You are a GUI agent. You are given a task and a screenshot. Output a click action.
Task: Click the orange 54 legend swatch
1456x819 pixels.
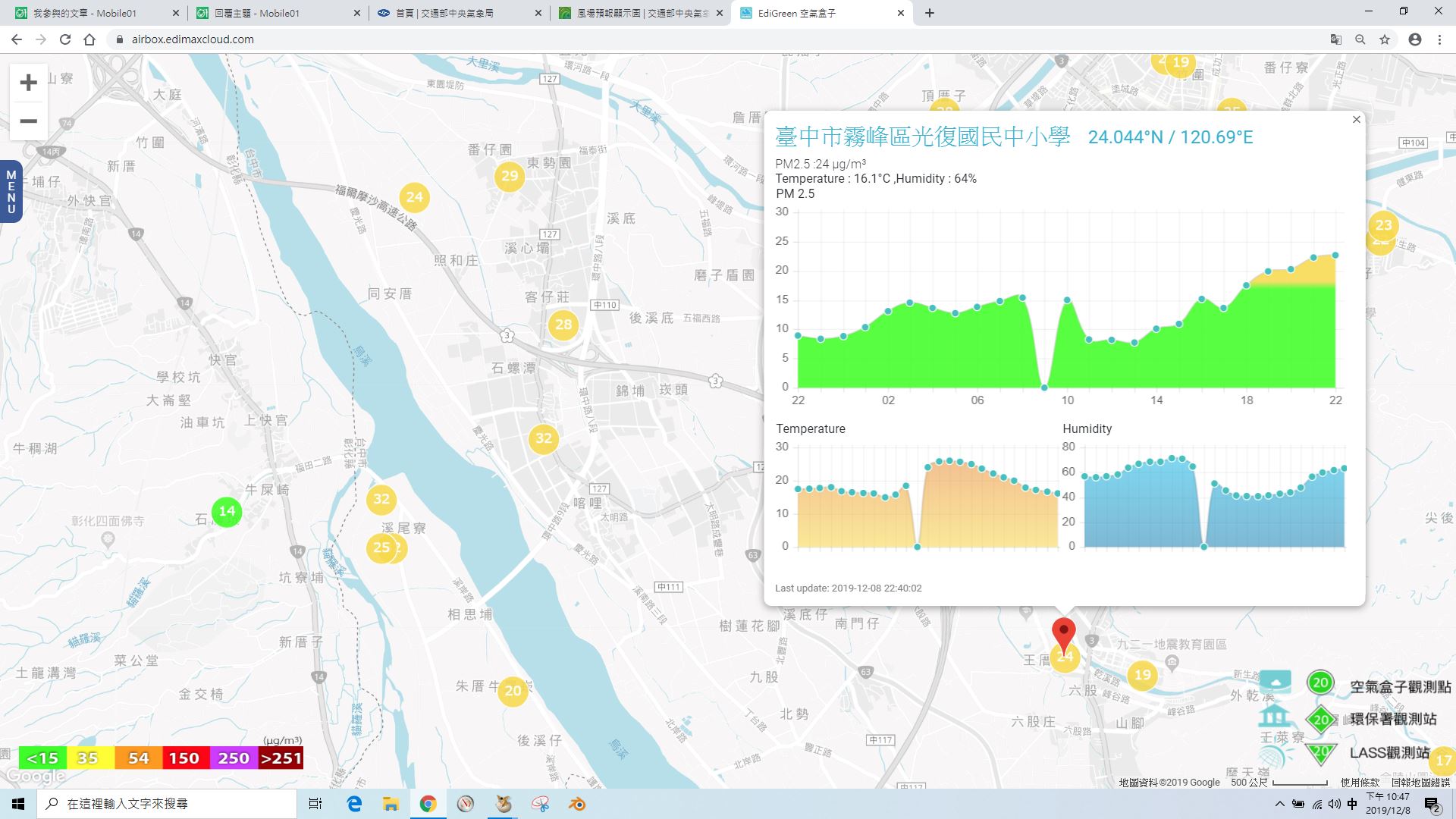(138, 758)
